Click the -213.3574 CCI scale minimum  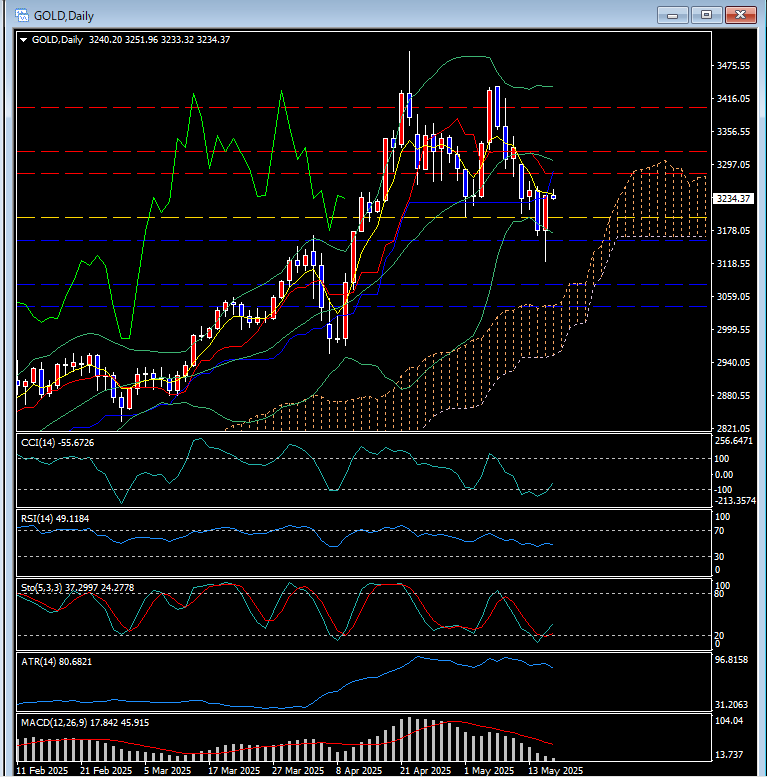coord(735,501)
